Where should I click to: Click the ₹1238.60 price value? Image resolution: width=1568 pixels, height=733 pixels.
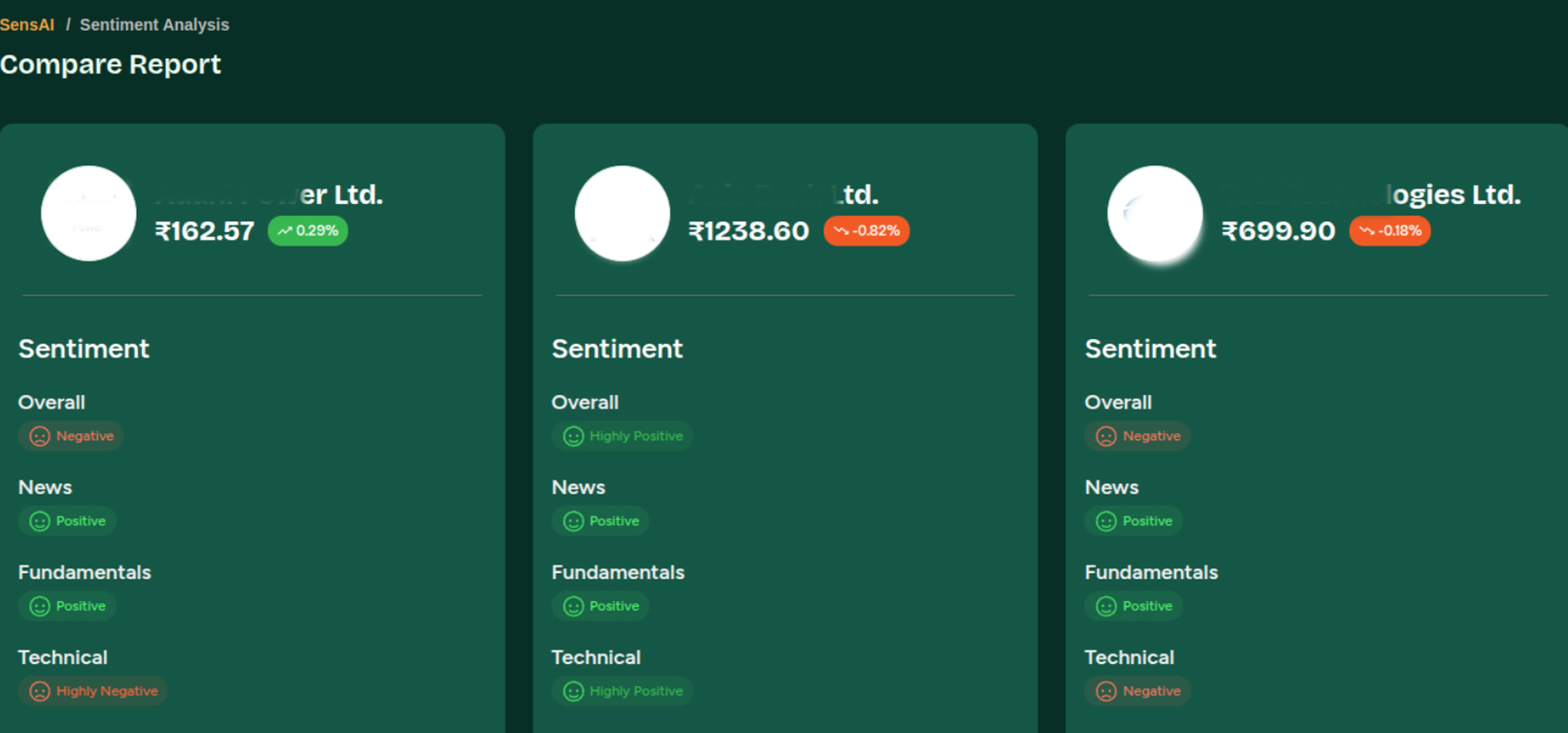[x=749, y=231]
